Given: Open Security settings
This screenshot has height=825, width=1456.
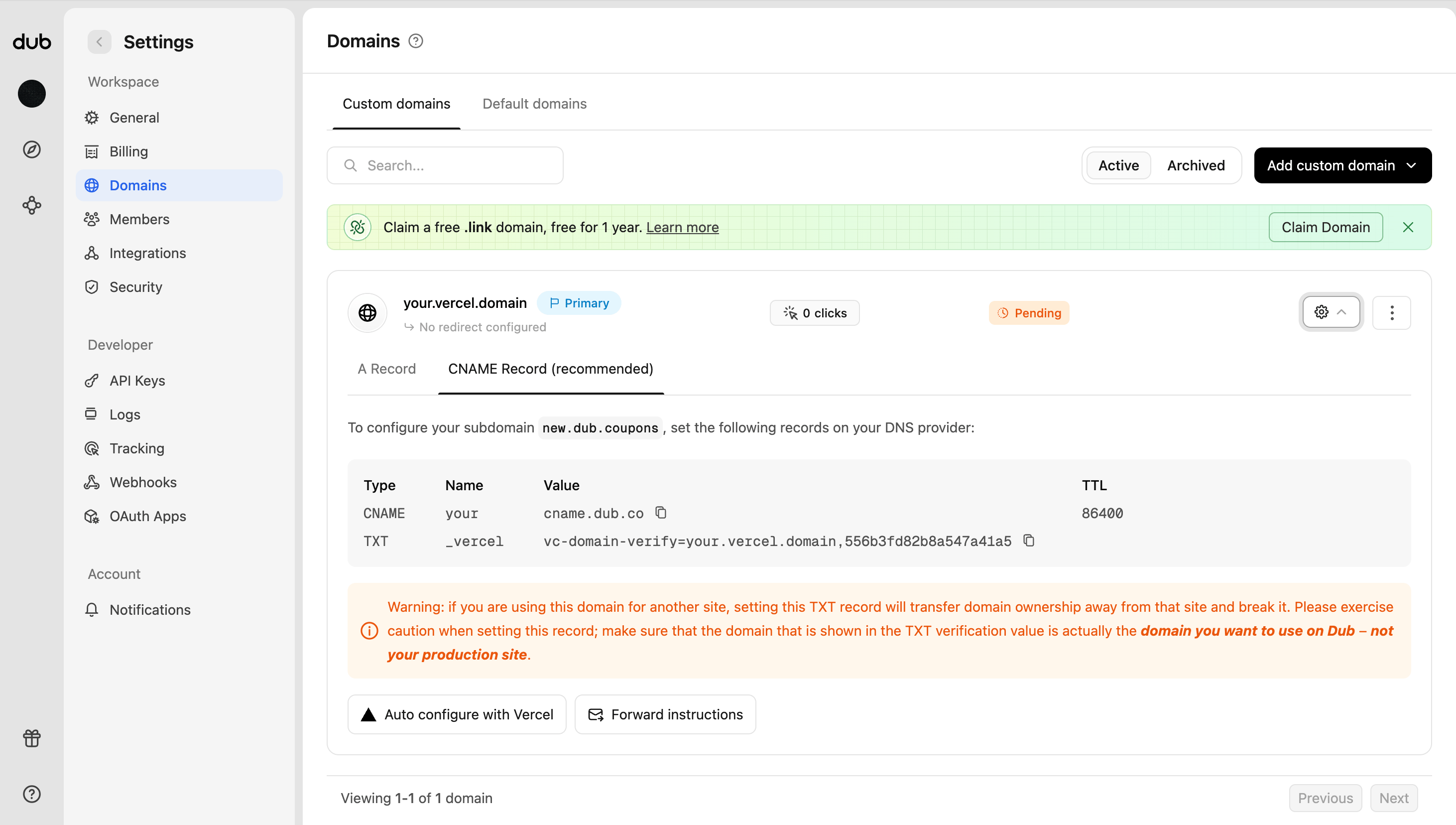Looking at the screenshot, I should pyautogui.click(x=179, y=287).
